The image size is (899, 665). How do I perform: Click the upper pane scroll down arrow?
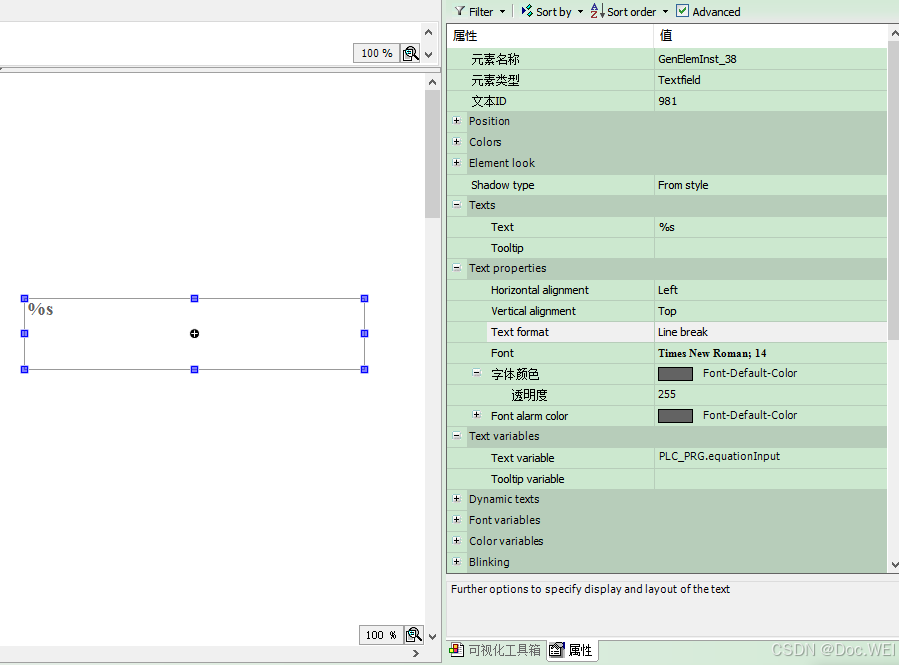tap(428, 54)
